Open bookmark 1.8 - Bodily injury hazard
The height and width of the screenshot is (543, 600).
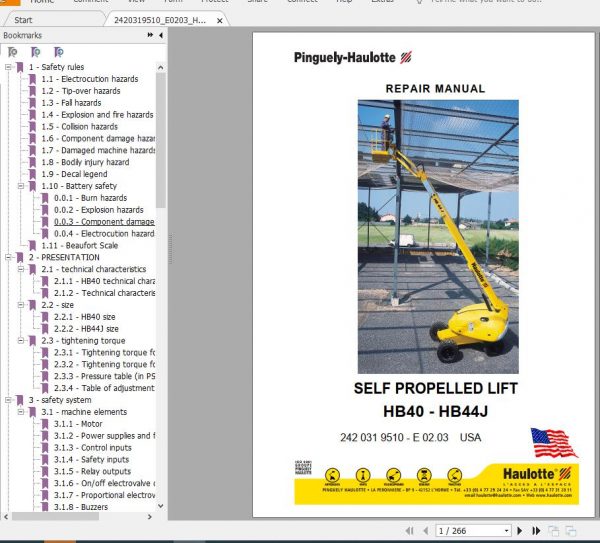point(85,162)
